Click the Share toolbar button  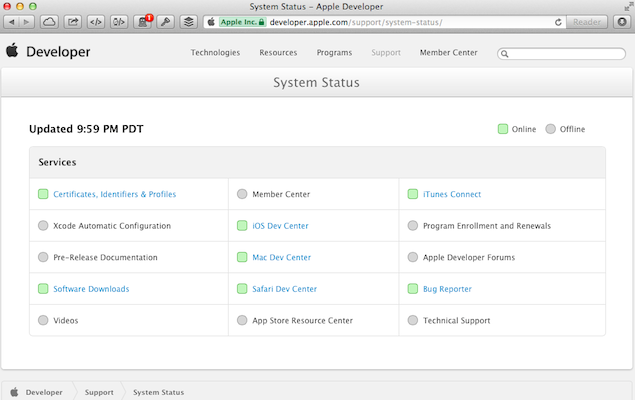coord(73,22)
